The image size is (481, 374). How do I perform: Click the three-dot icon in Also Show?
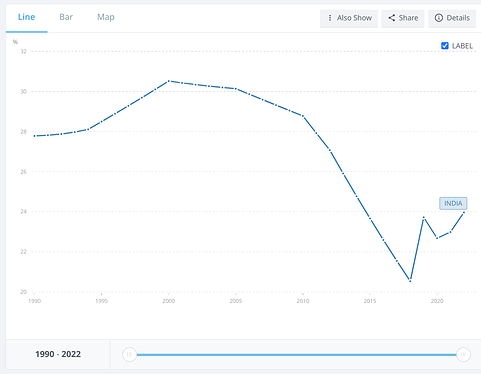330,18
